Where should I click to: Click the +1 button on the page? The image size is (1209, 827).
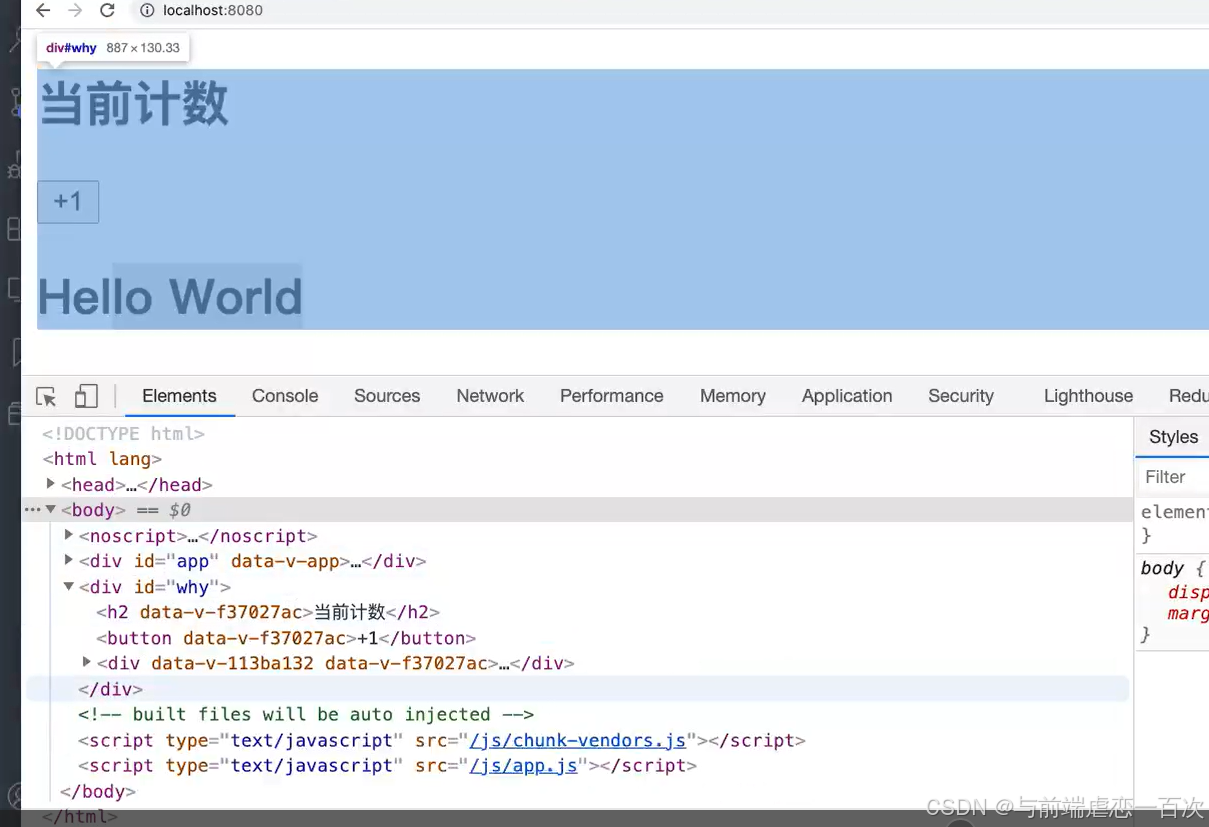tap(68, 202)
